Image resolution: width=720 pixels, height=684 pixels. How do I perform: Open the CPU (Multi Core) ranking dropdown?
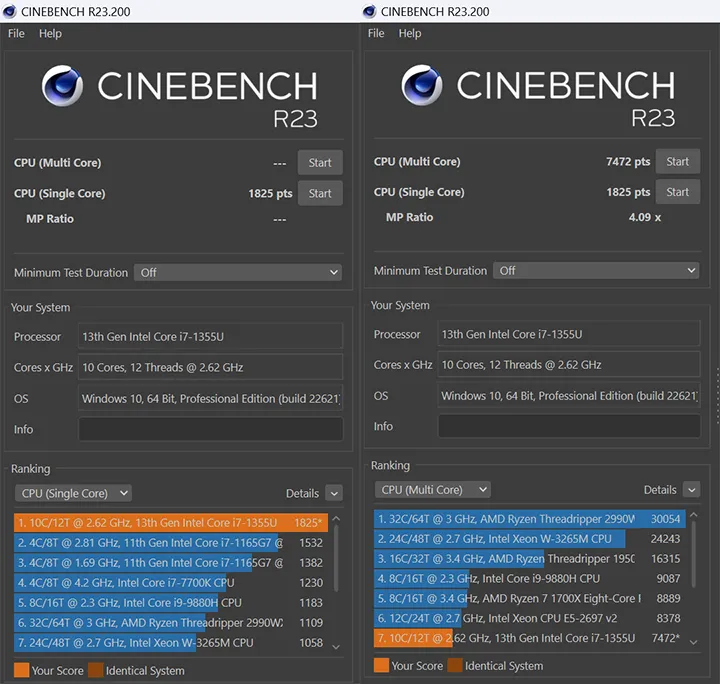point(432,490)
